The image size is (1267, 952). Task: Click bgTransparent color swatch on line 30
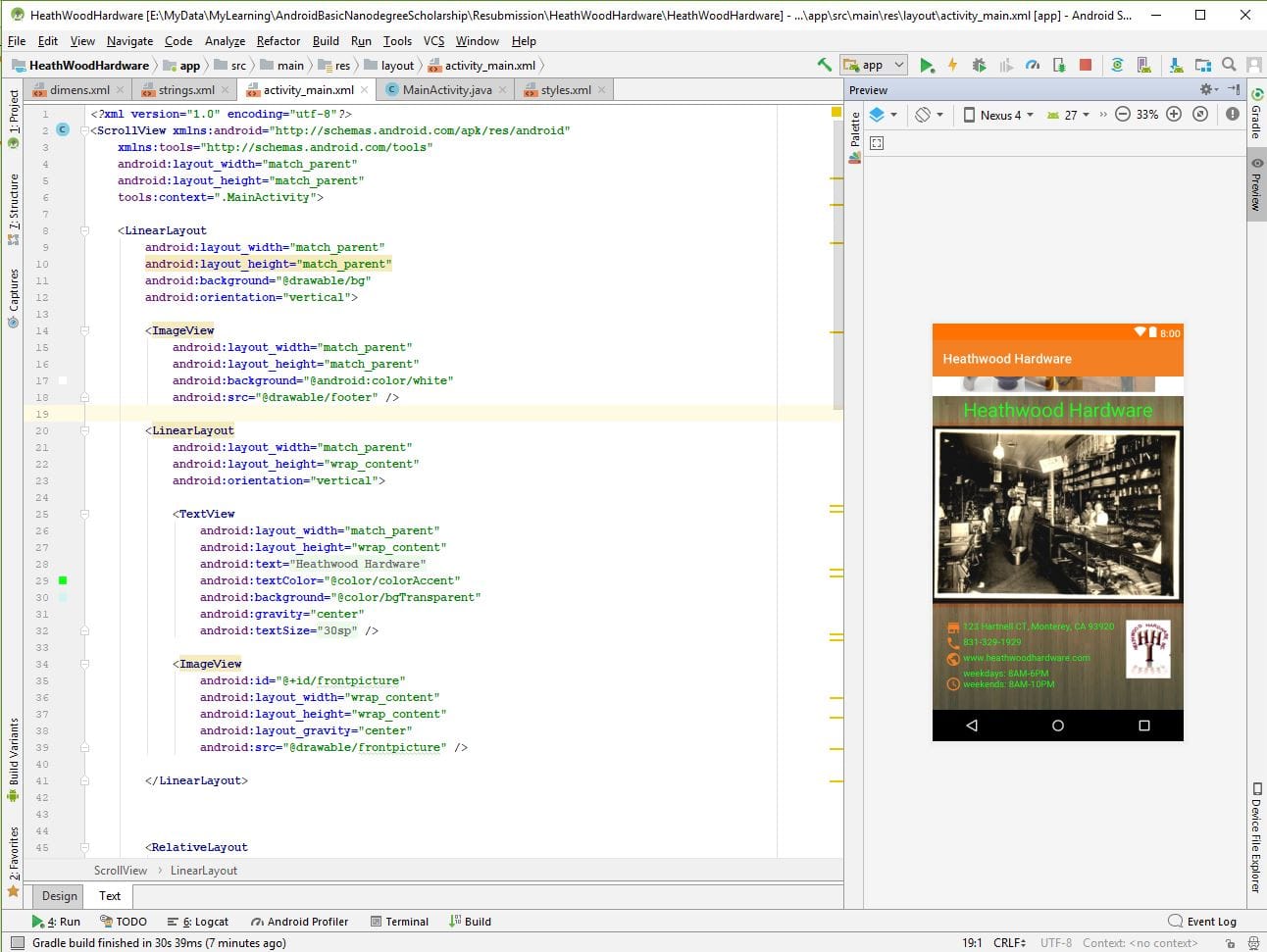[63, 597]
